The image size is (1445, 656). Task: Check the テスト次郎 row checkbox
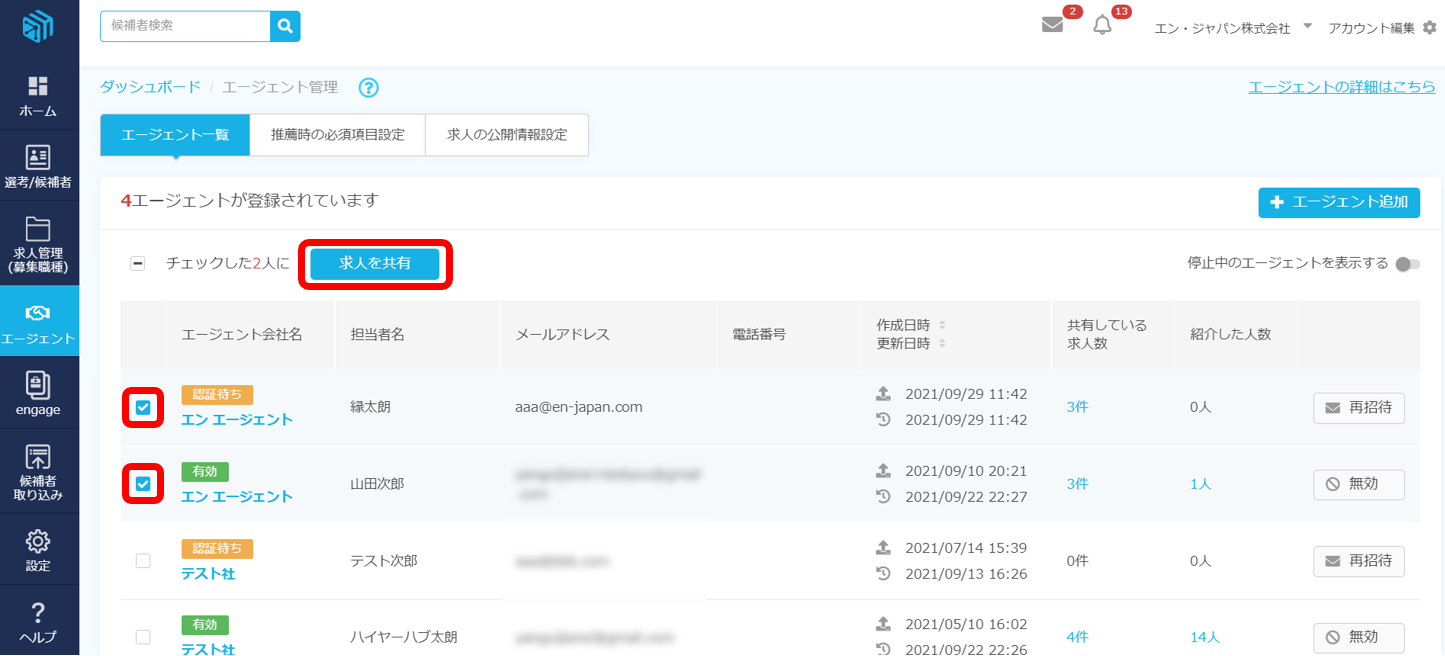(143, 561)
